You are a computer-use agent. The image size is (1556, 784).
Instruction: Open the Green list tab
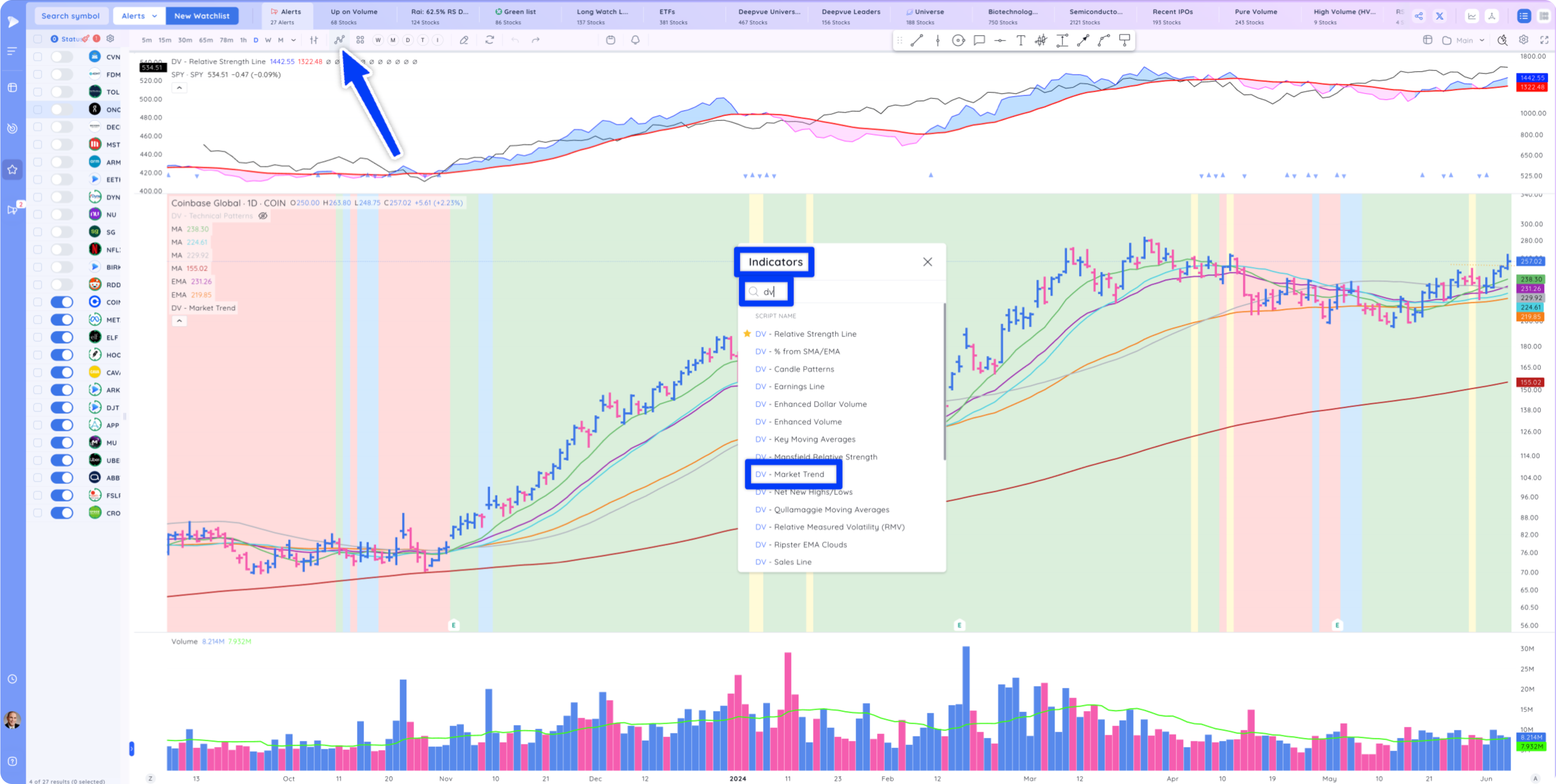click(515, 16)
